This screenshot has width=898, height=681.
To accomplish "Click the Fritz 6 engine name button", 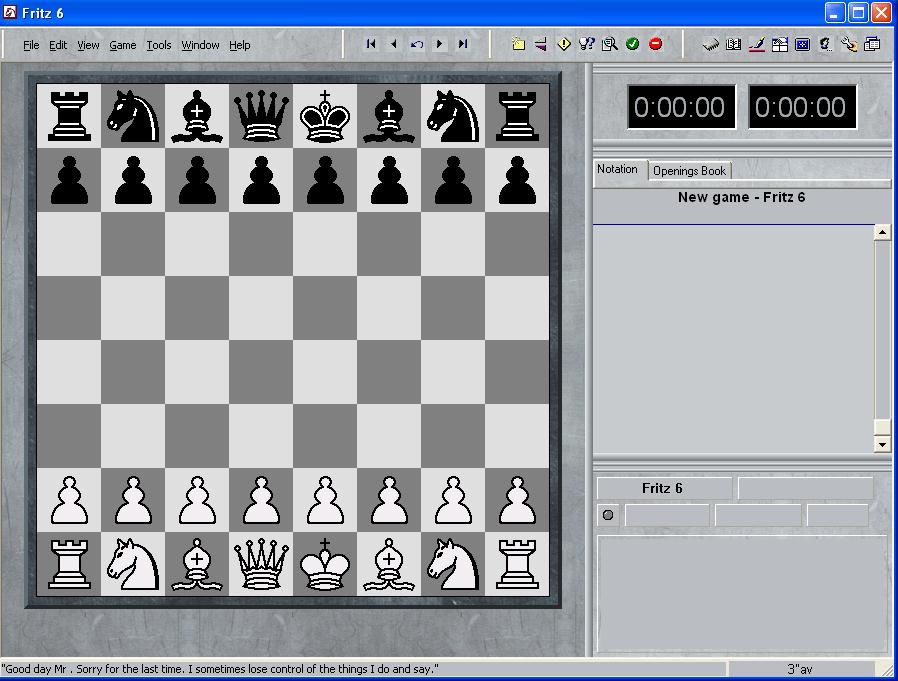I will coord(664,488).
